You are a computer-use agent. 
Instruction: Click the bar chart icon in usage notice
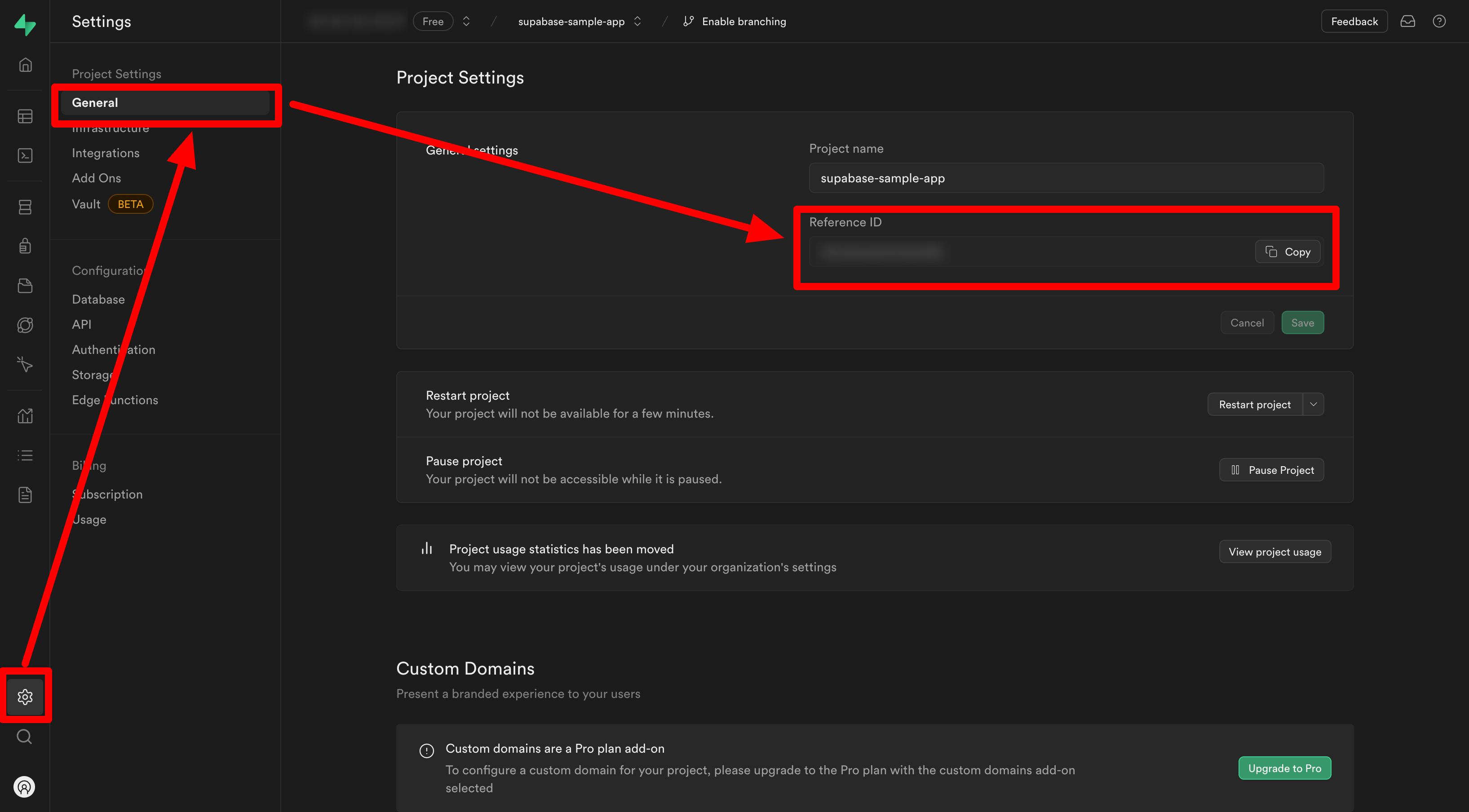click(x=427, y=548)
